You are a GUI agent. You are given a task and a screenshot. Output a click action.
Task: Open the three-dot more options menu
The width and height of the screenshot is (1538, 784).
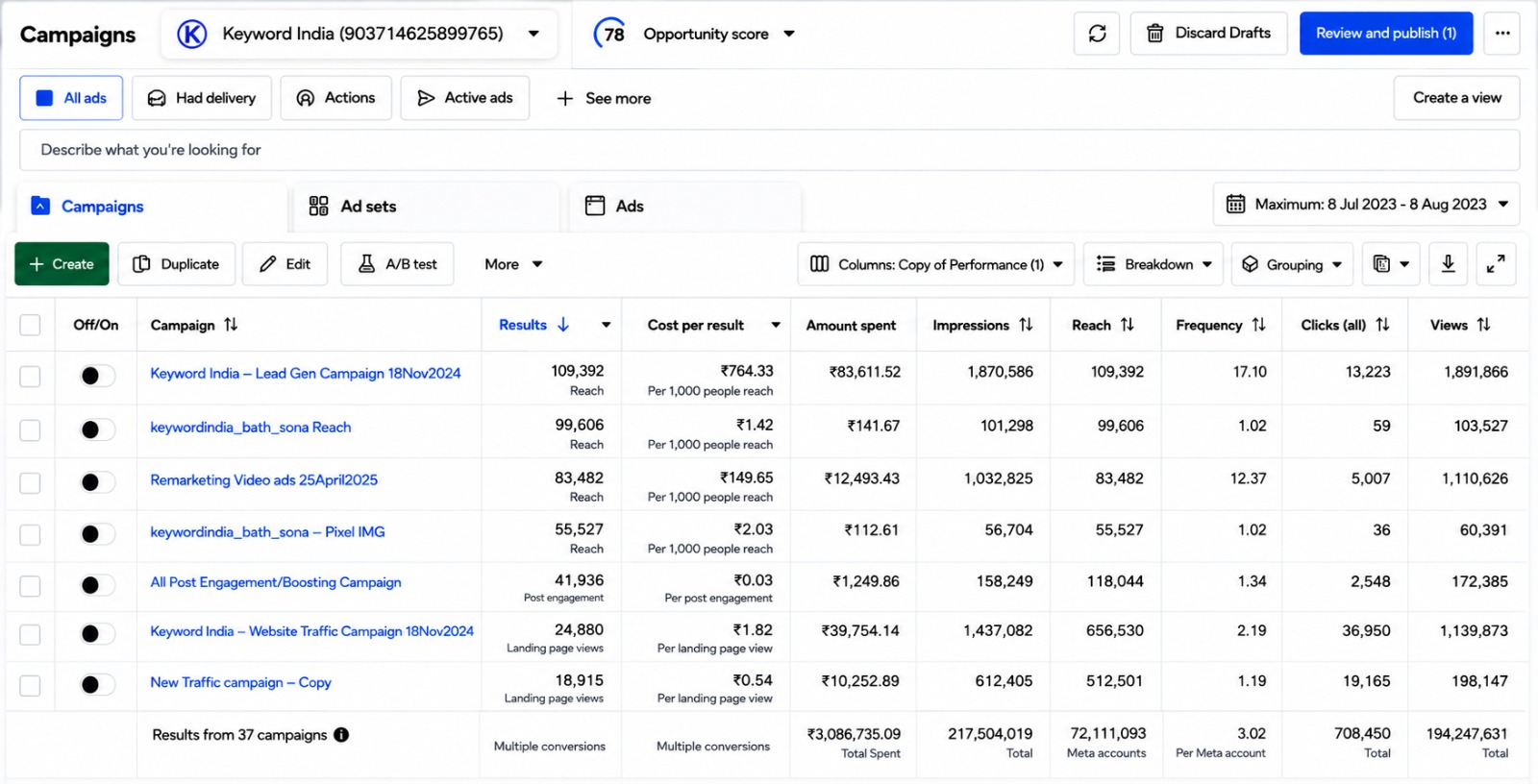pos(1502,34)
